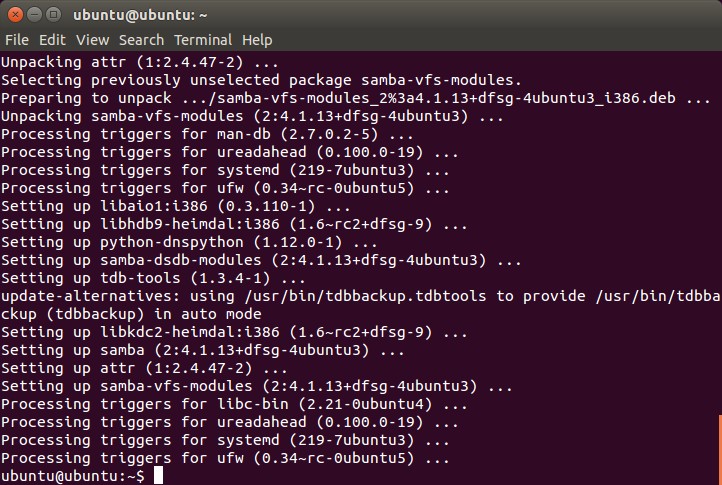Open the Search menu
This screenshot has height=485, width=722.
click(141, 40)
